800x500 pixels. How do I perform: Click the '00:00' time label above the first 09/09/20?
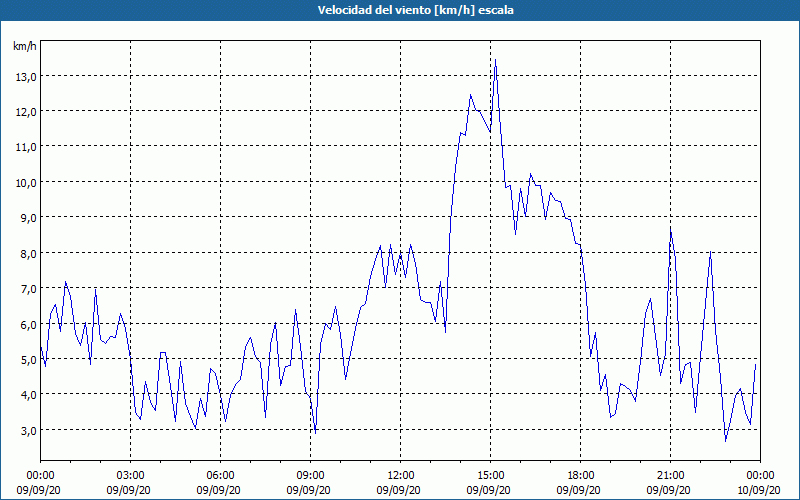click(x=40, y=476)
